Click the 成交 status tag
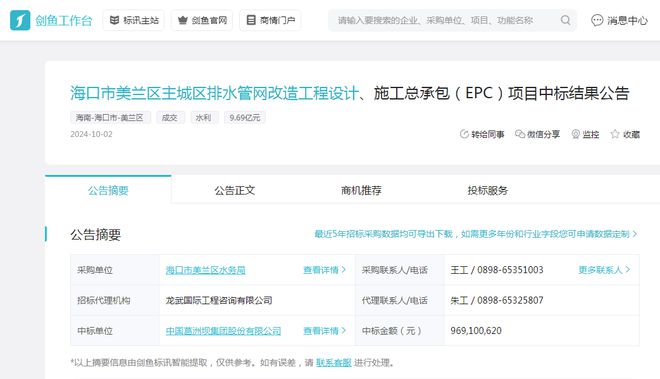The width and height of the screenshot is (660, 379). pyautogui.click(x=170, y=117)
